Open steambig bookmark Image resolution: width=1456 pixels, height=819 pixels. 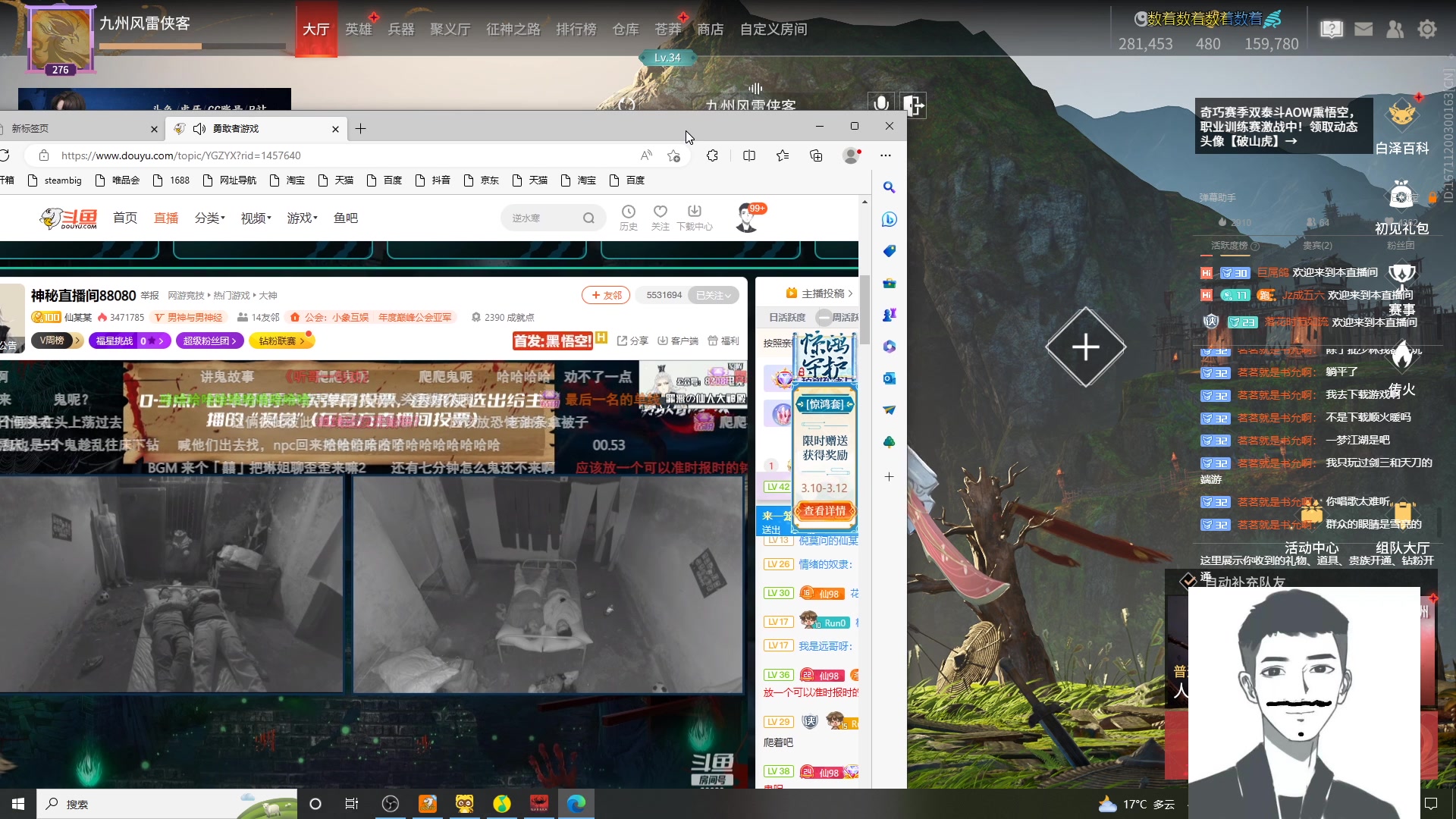point(55,180)
